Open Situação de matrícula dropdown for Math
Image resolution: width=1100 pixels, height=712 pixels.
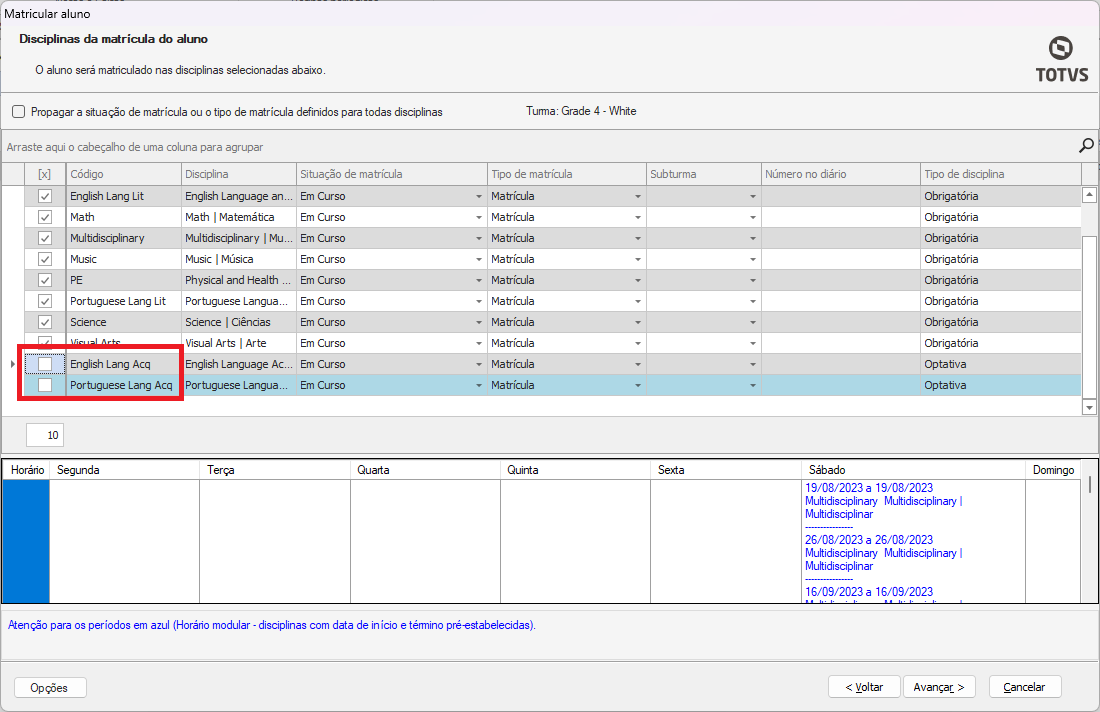[478, 217]
